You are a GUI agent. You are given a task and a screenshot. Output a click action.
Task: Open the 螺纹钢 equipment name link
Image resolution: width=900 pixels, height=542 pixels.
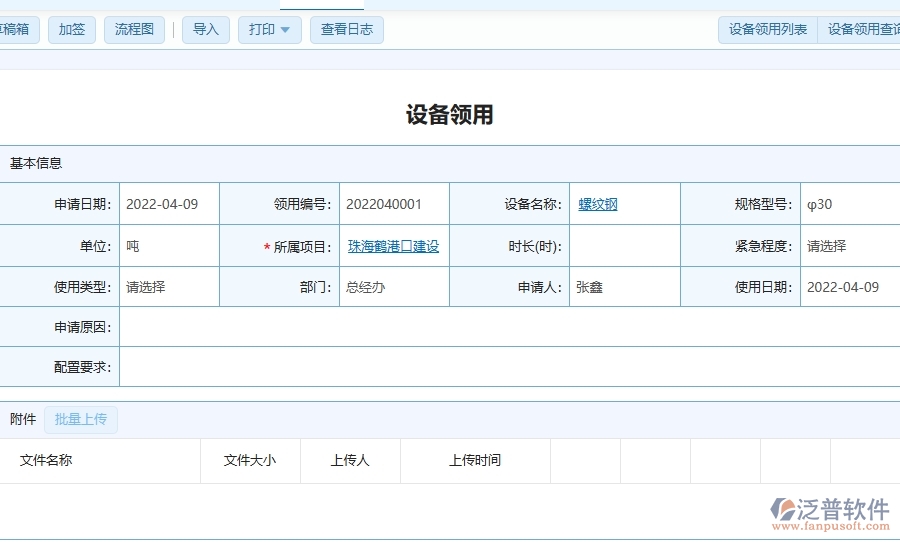tap(598, 204)
